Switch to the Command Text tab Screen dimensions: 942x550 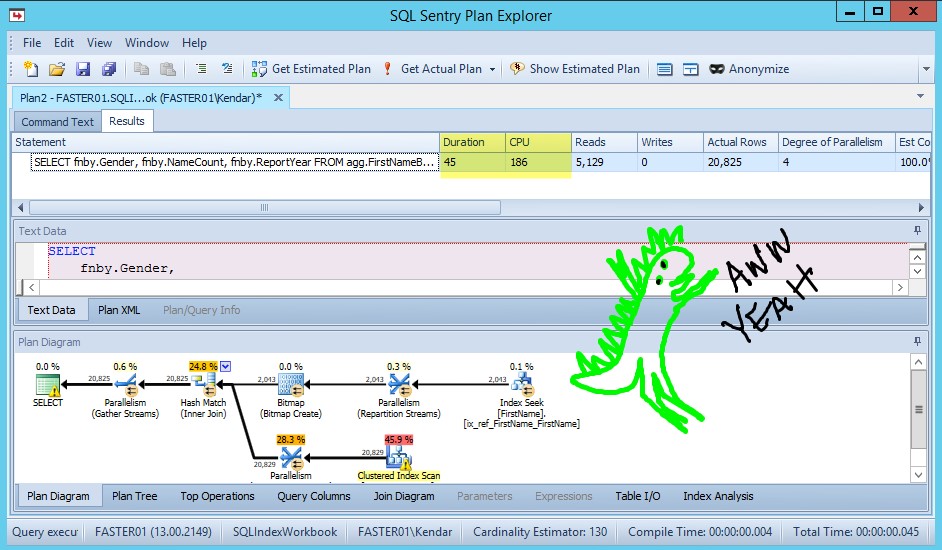click(x=58, y=122)
